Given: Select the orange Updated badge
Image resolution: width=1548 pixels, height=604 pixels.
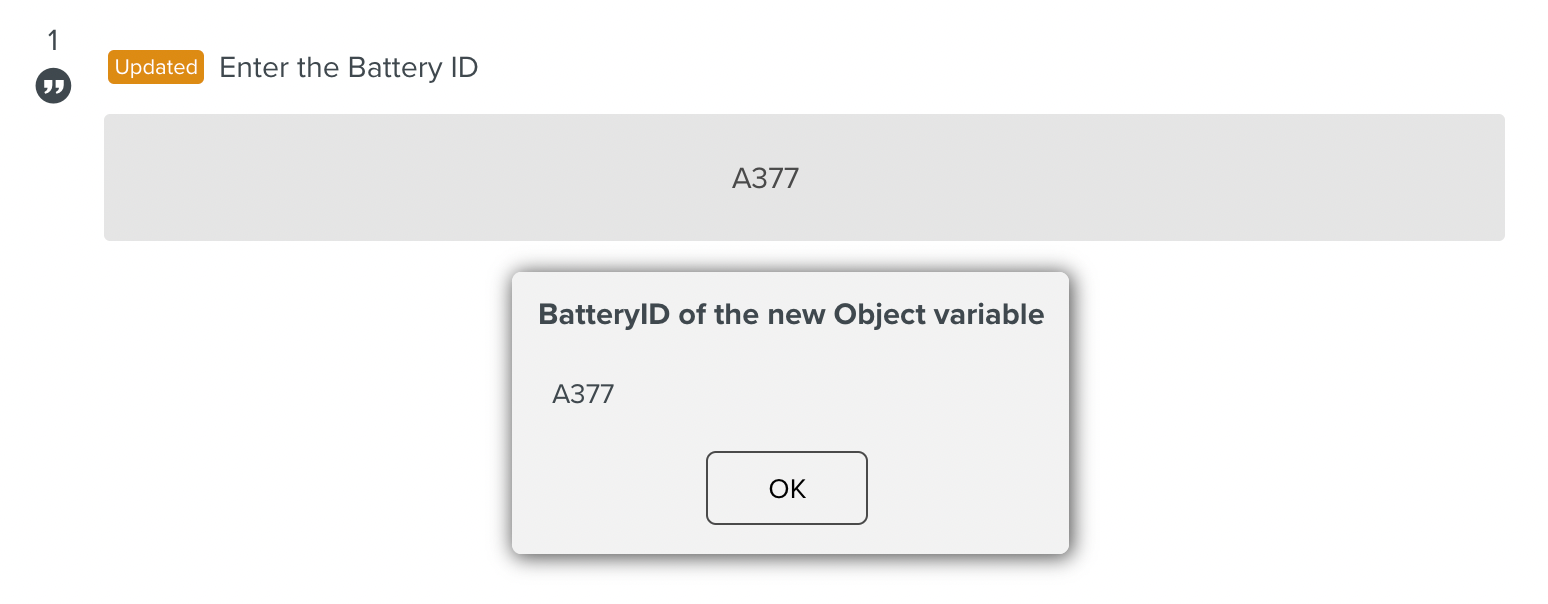Looking at the screenshot, I should [155, 67].
